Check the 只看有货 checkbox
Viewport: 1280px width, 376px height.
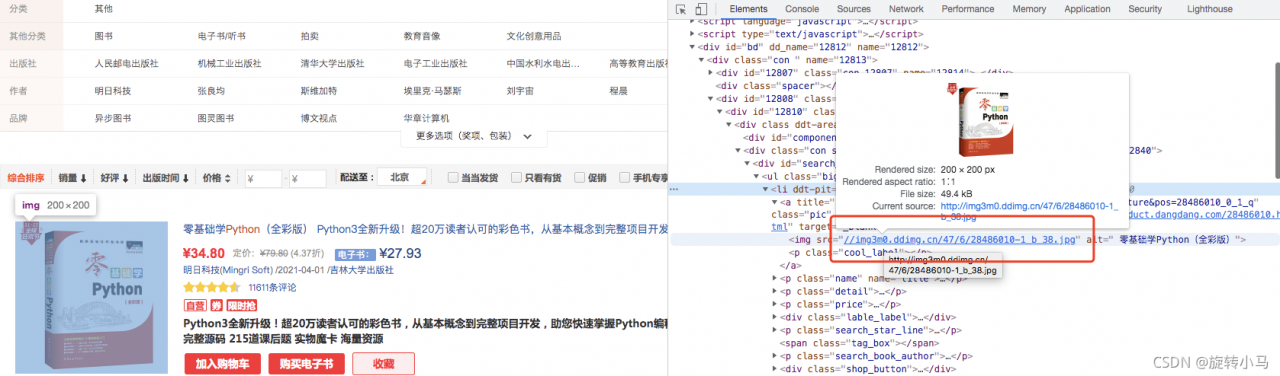(516, 178)
